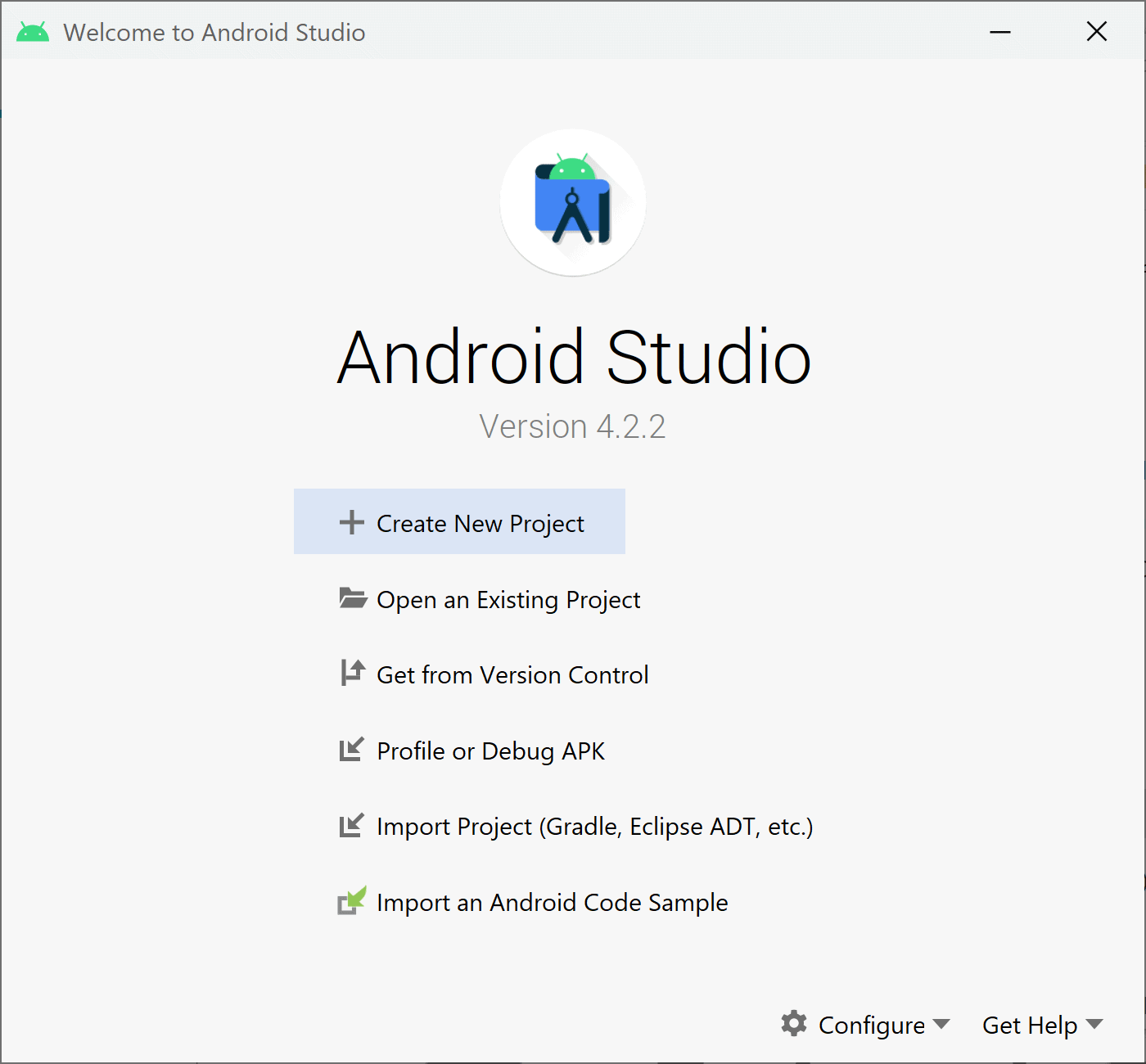
Task: Choose the Open an Existing Project label
Action: 508,600
